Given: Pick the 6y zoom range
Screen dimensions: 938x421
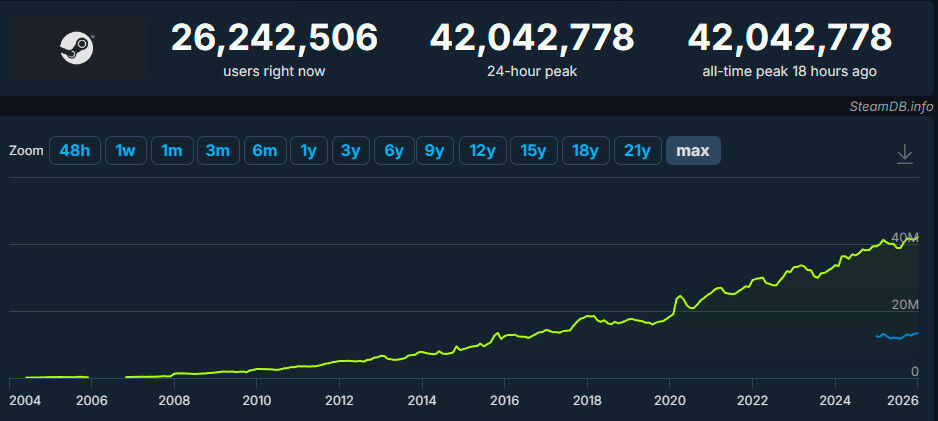Looking at the screenshot, I should (x=394, y=151).
